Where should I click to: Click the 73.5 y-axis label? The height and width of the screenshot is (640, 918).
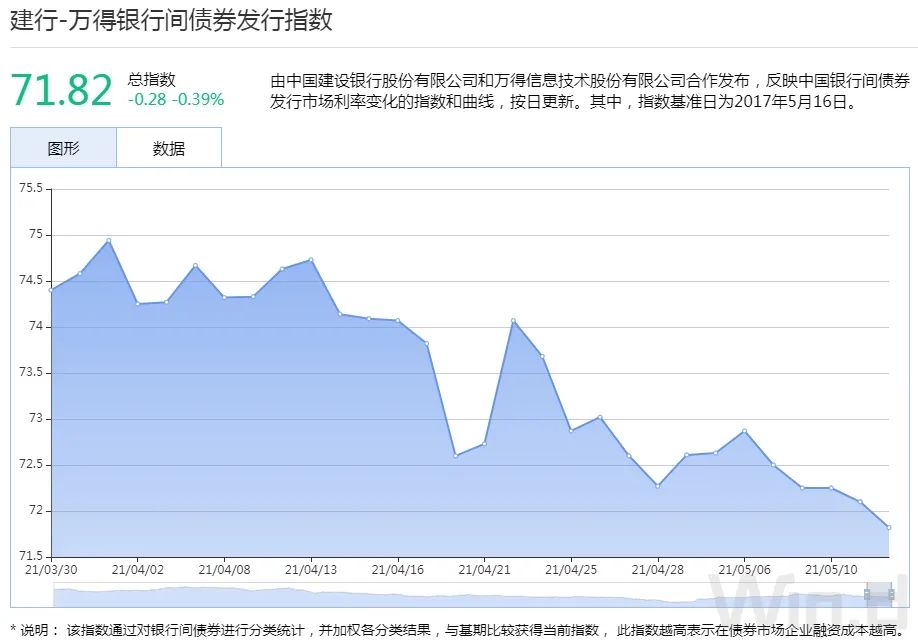point(31,372)
